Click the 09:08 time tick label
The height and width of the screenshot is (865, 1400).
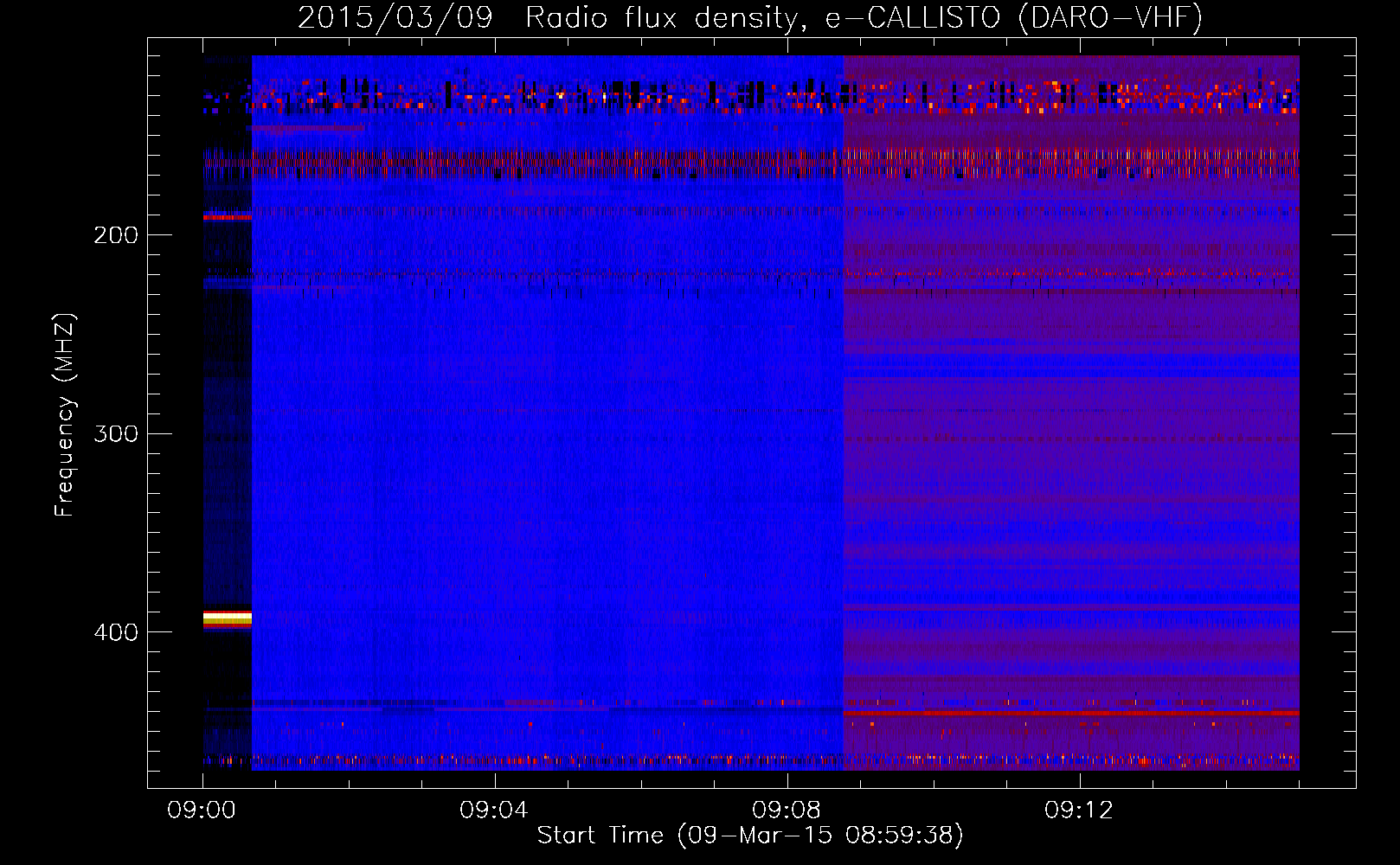787,811
